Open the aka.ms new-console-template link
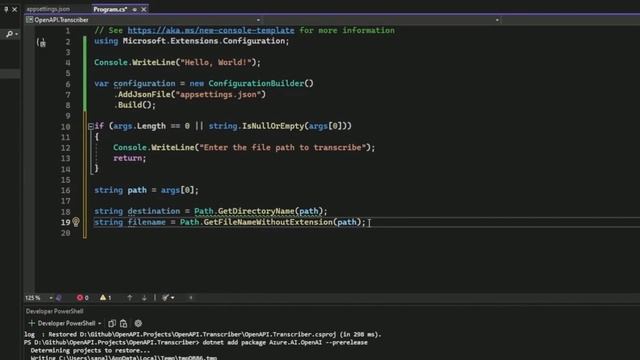The height and width of the screenshot is (360, 640). pyautogui.click(x=211, y=30)
